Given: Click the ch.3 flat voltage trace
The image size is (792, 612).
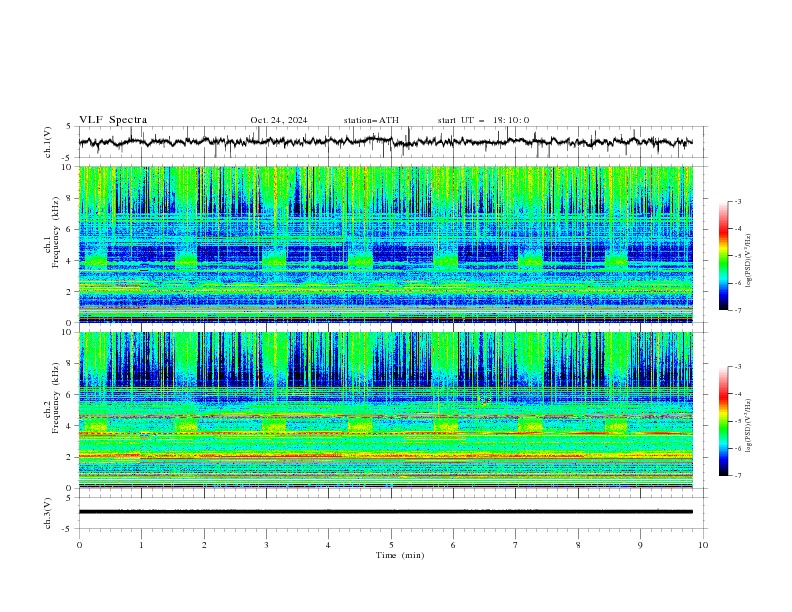Looking at the screenshot, I should [386, 512].
